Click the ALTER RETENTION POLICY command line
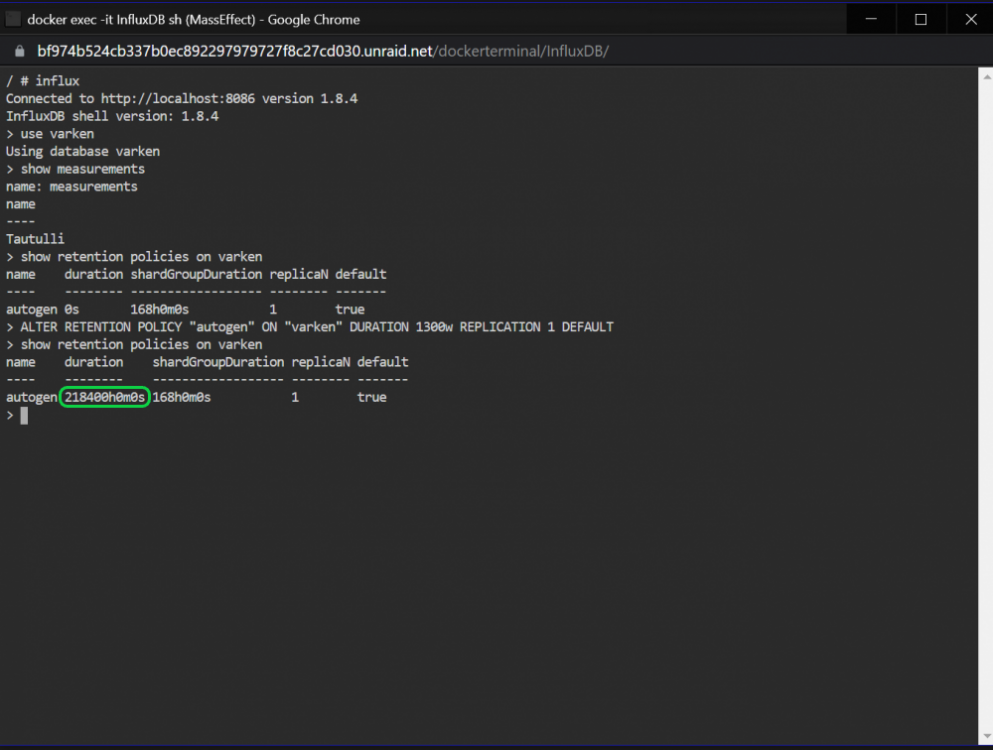Image resolution: width=993 pixels, height=750 pixels. (x=310, y=327)
